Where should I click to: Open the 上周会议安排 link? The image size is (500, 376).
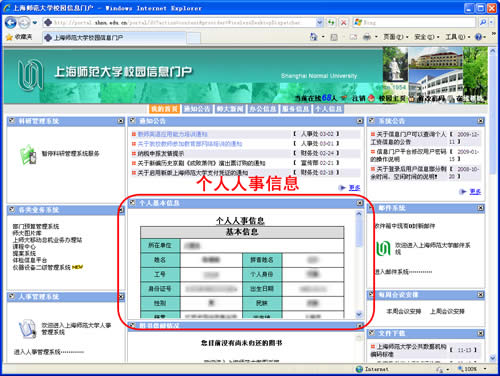pyautogui.click(x=447, y=312)
